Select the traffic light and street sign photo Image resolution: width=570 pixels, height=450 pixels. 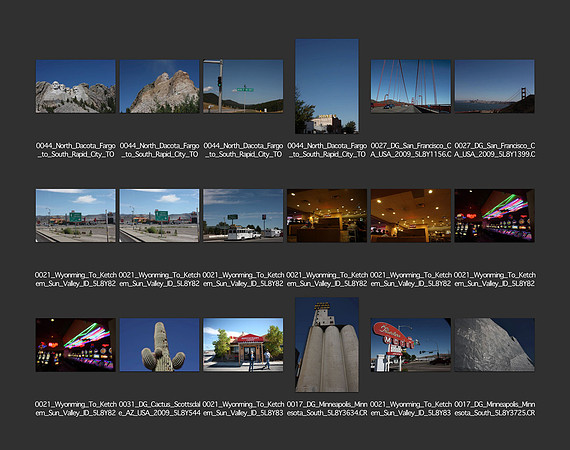(x=243, y=87)
